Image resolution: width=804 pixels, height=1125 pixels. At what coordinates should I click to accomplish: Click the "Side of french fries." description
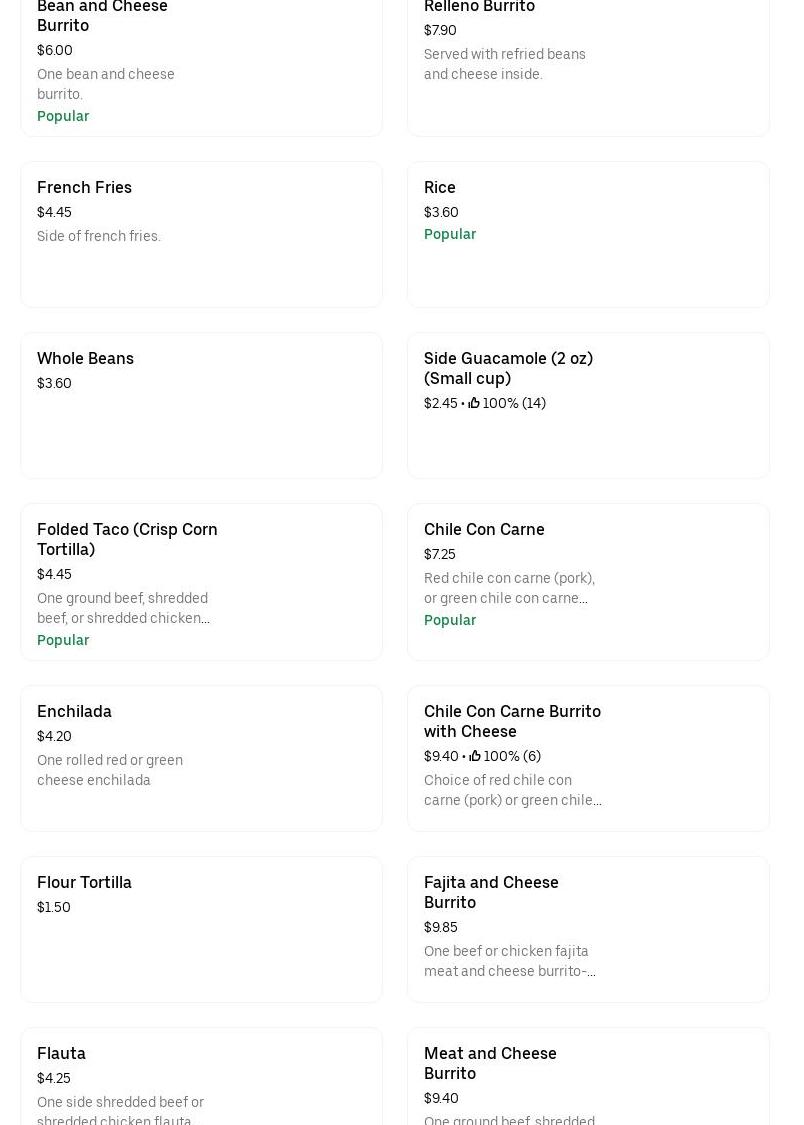(x=99, y=236)
